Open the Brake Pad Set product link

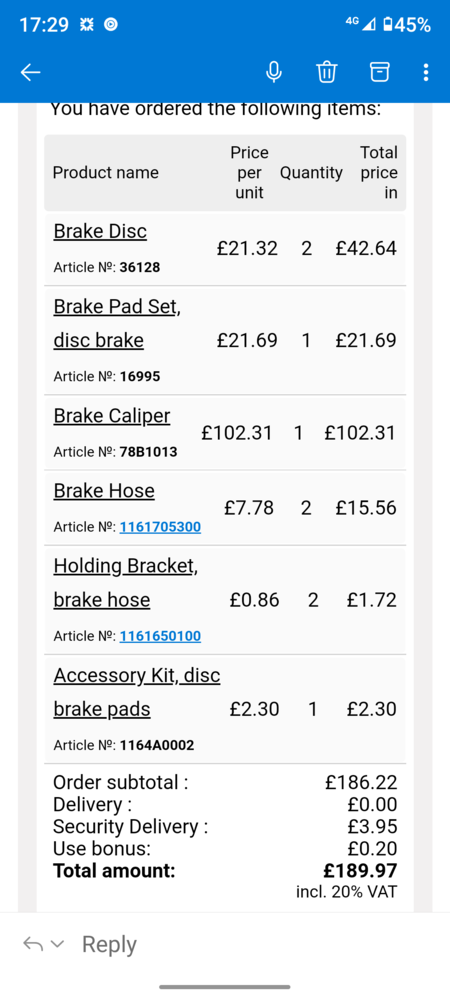pos(117,323)
